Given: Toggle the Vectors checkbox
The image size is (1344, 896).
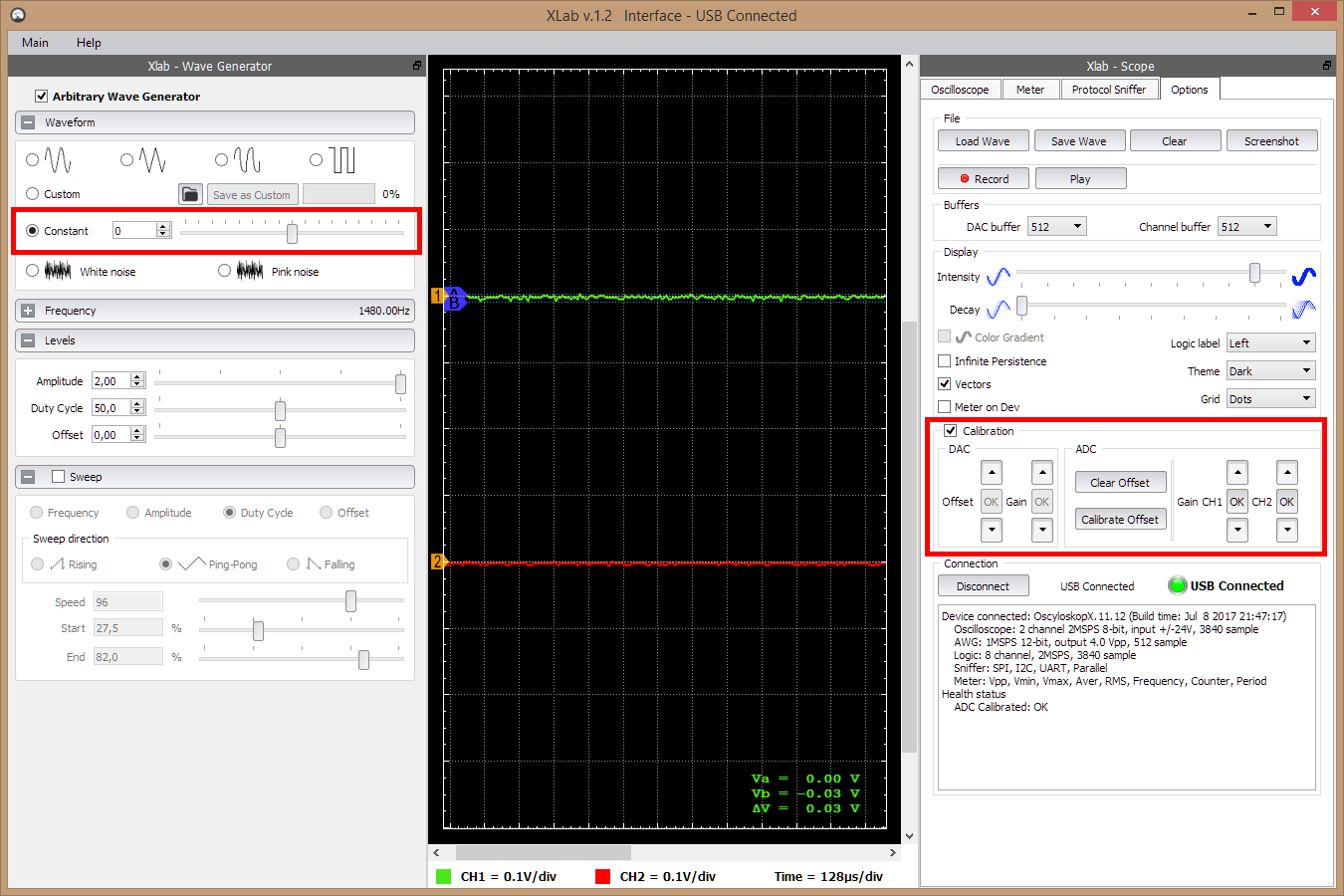Looking at the screenshot, I should click(x=945, y=384).
